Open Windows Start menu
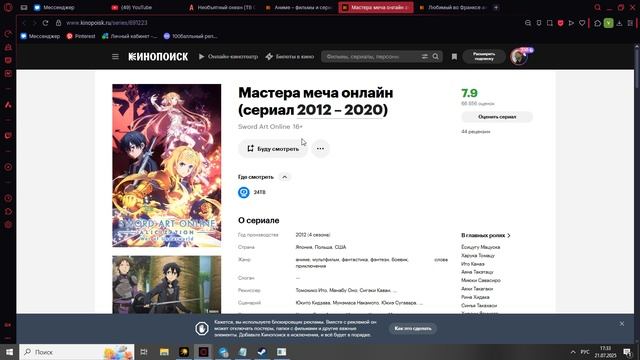The width and height of the screenshot is (640, 360). point(9,352)
